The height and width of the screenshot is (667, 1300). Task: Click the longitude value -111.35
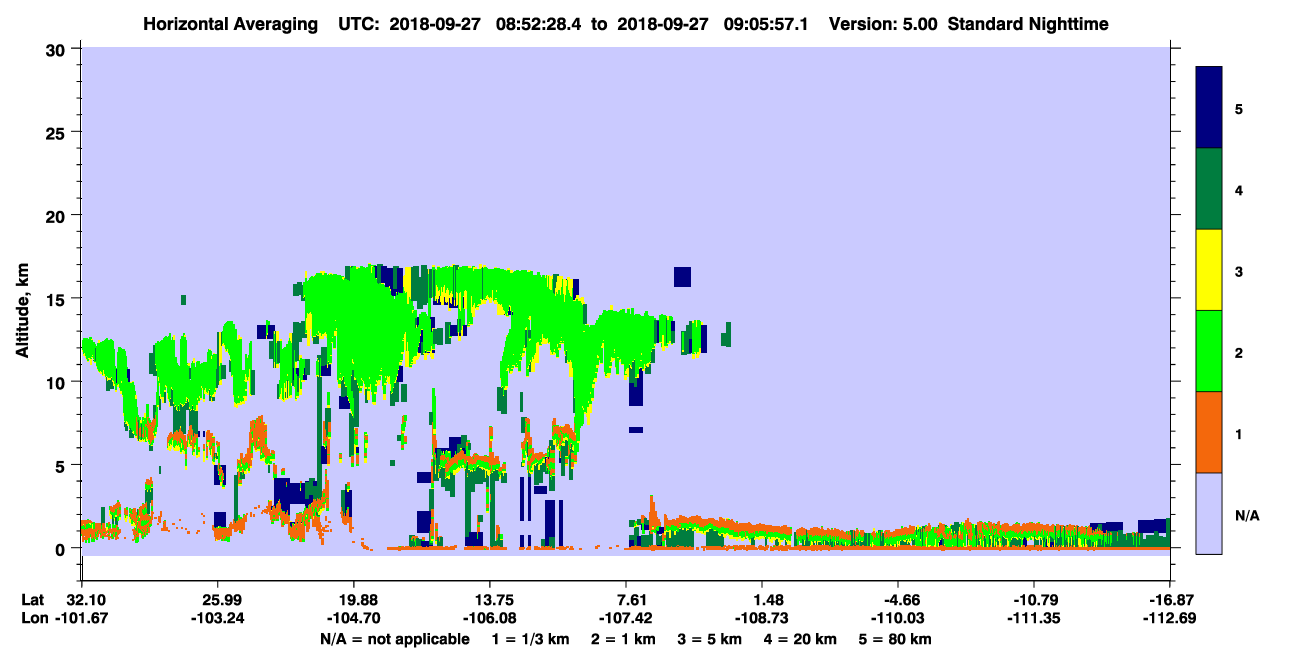(1034, 618)
